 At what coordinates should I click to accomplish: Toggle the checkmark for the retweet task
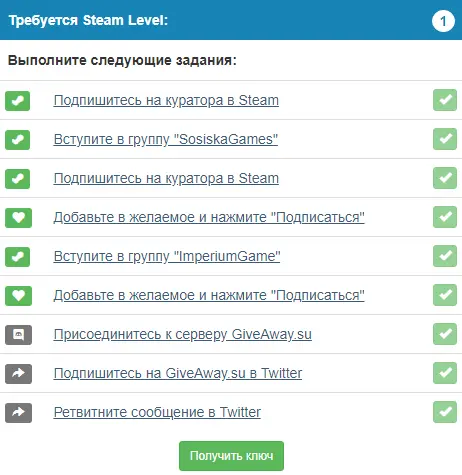coord(445,412)
